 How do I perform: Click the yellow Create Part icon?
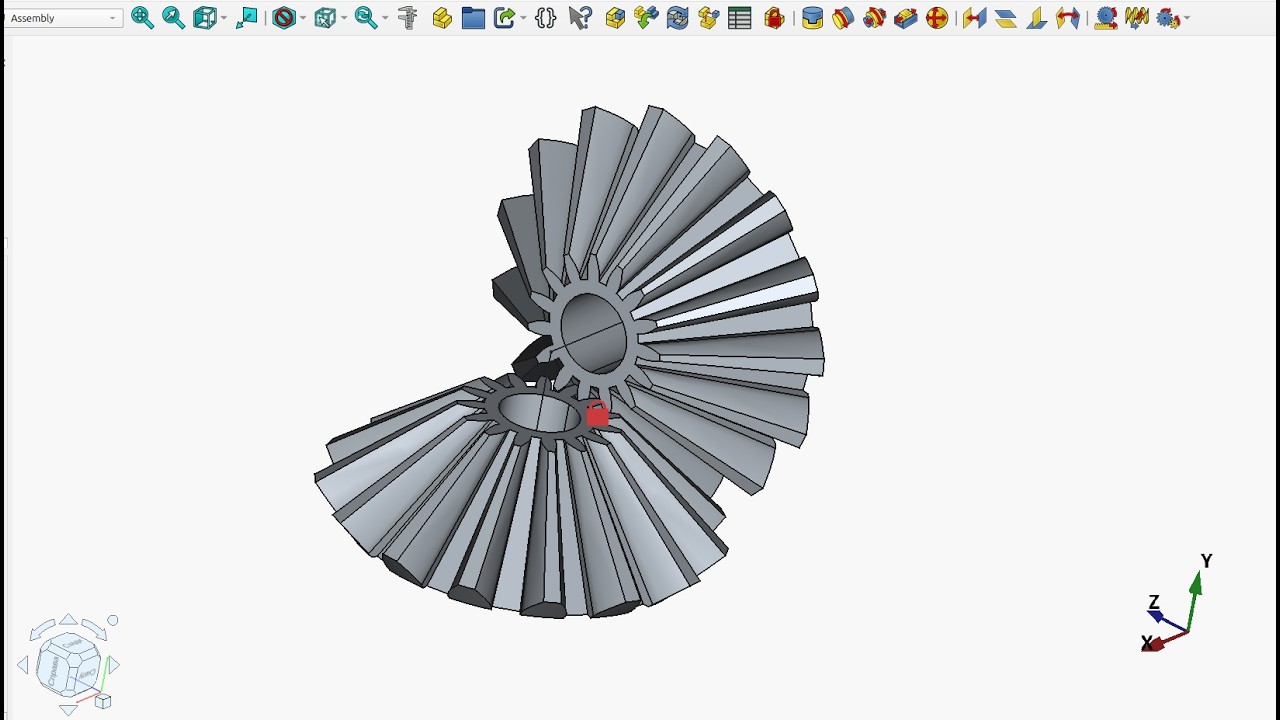442,18
